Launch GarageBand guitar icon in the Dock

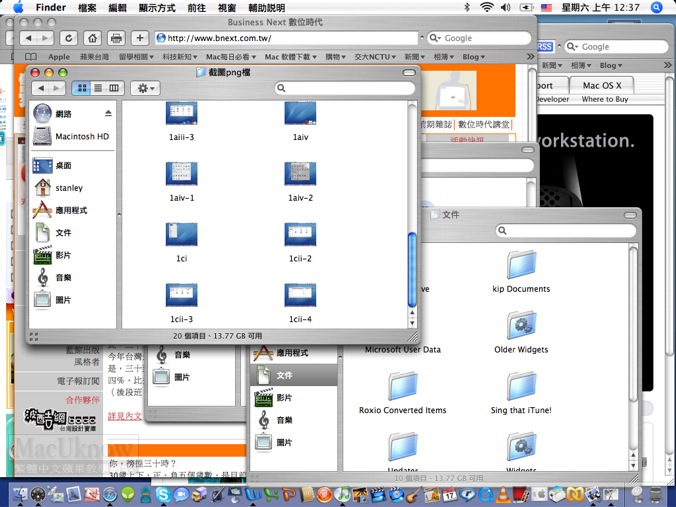click(413, 494)
